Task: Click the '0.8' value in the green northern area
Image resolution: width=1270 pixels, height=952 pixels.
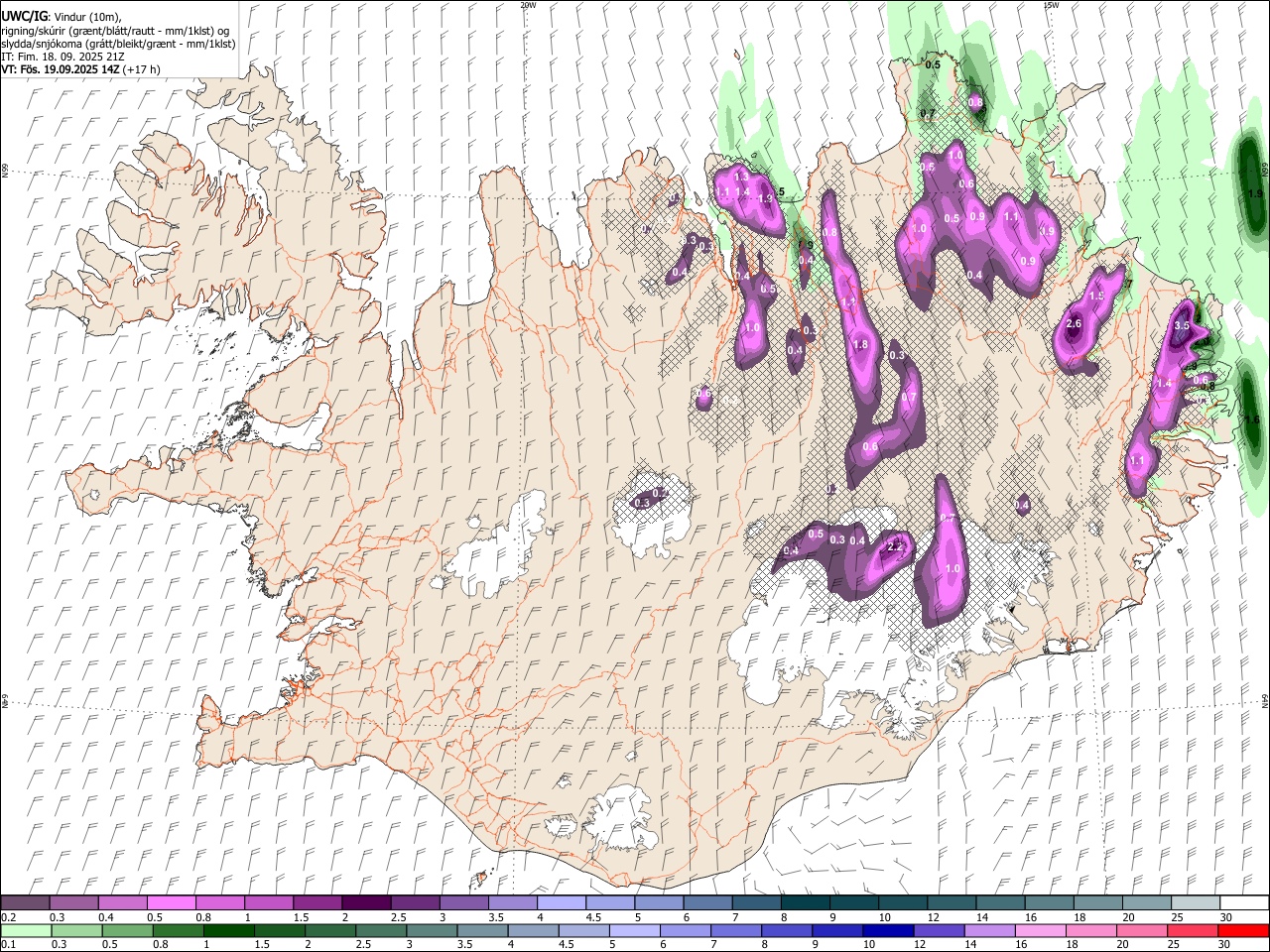Action: pos(975,102)
